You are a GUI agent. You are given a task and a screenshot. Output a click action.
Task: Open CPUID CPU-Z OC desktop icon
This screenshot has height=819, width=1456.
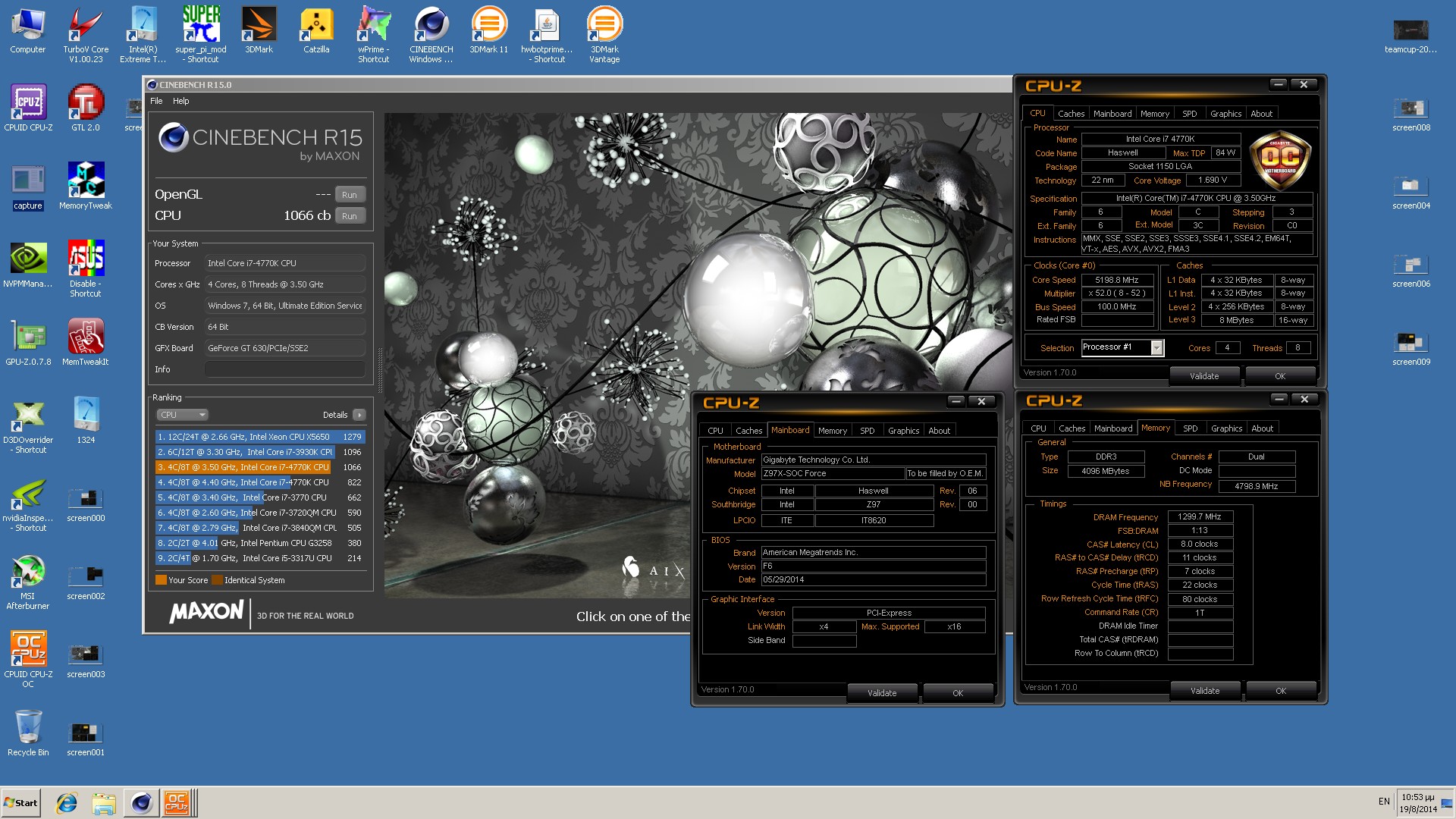28,660
